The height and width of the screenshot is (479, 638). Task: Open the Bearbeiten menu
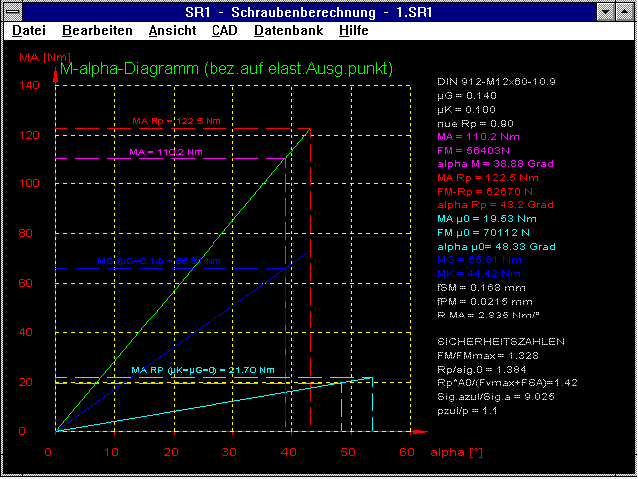[x=93, y=31]
